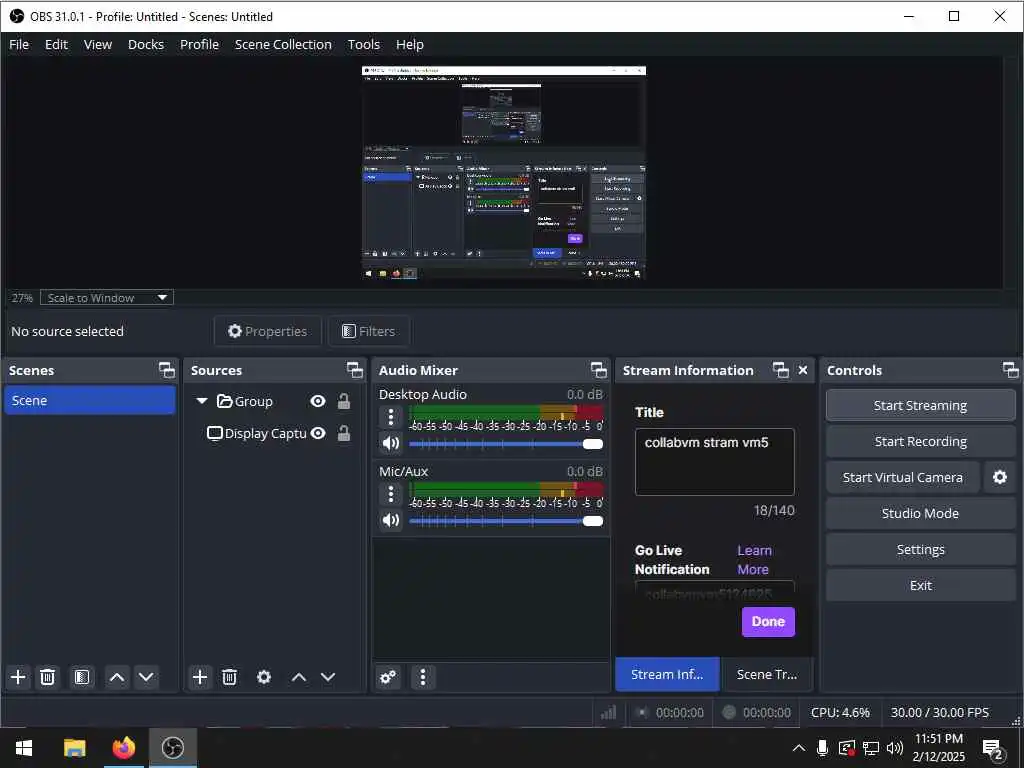Toggle Studio Mode

coord(920,513)
